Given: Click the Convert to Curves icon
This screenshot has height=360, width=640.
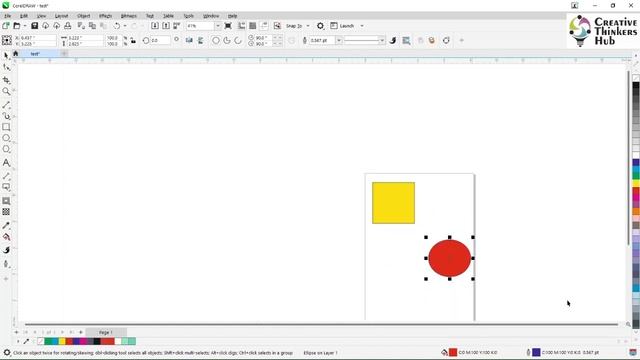Looking at the screenshot, I should [x=446, y=40].
